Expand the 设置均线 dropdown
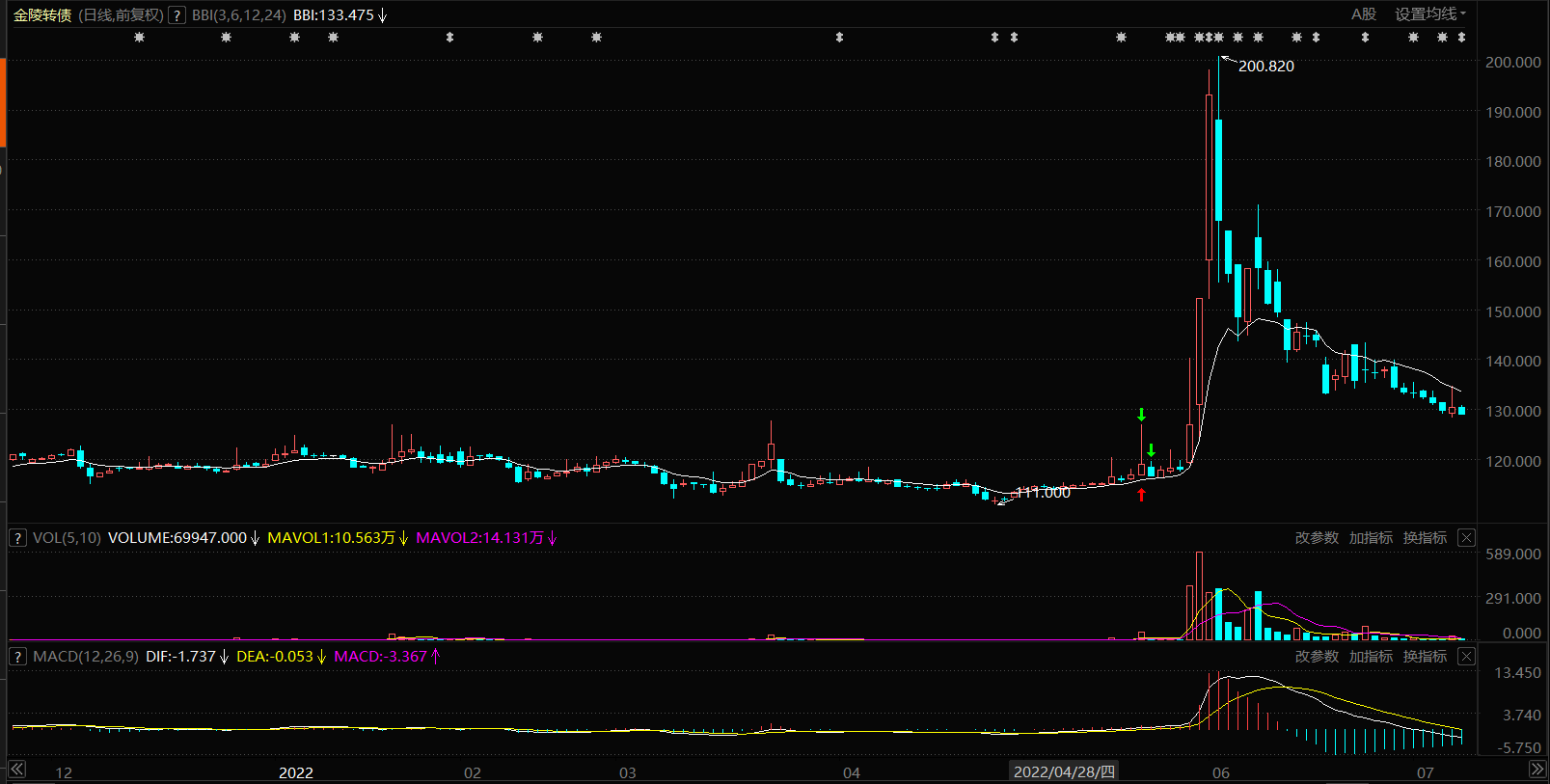Image resolution: width=1550 pixels, height=784 pixels. coord(1430,14)
